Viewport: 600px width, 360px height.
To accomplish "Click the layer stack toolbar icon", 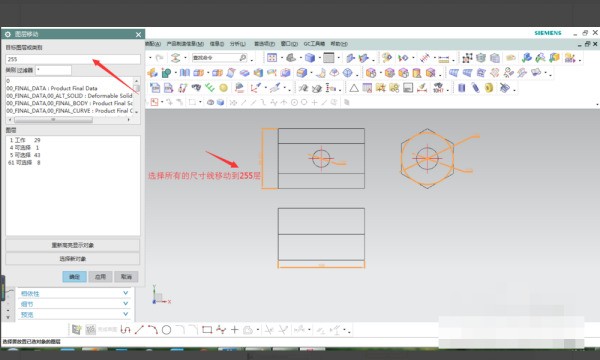I will 175,58.
